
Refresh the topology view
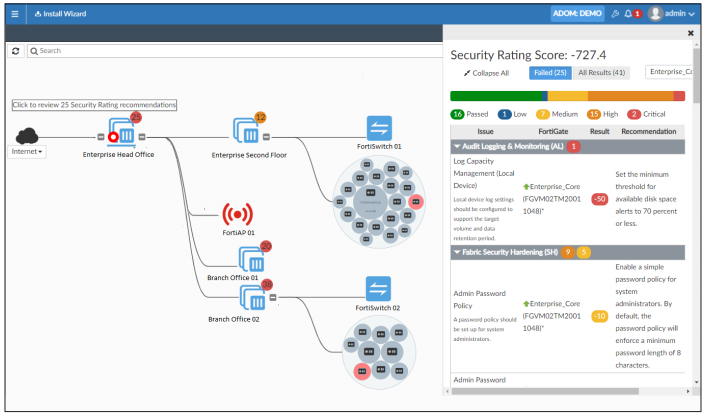tap(16, 51)
